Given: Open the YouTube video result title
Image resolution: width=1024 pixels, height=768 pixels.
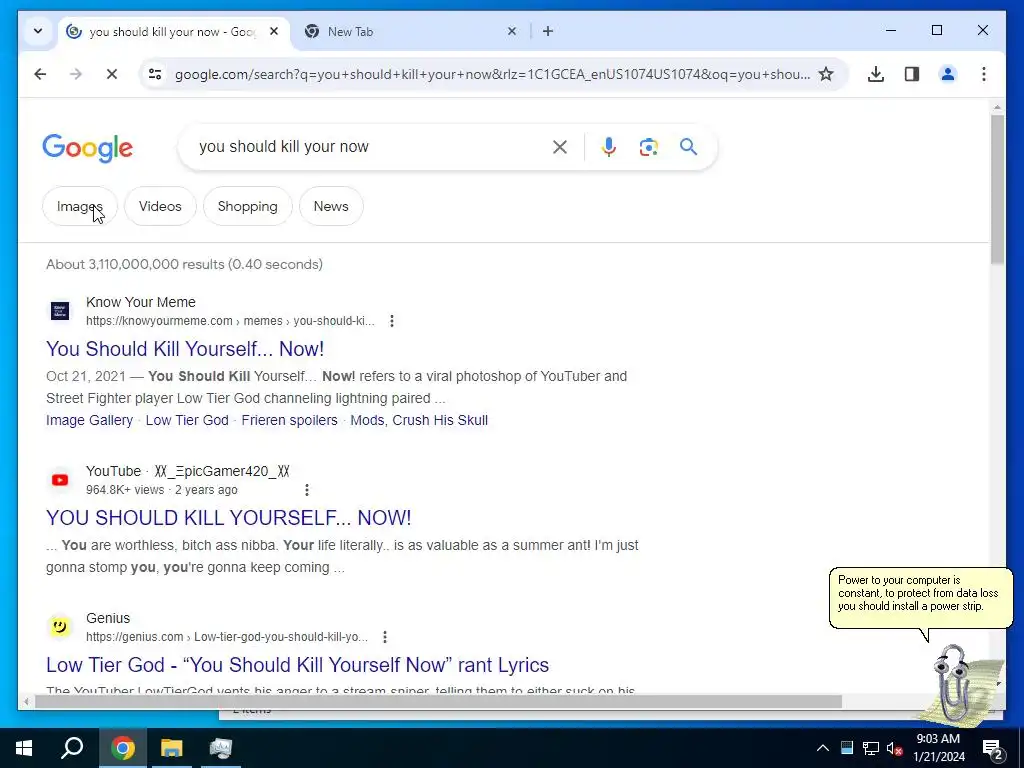Looking at the screenshot, I should pos(229,518).
